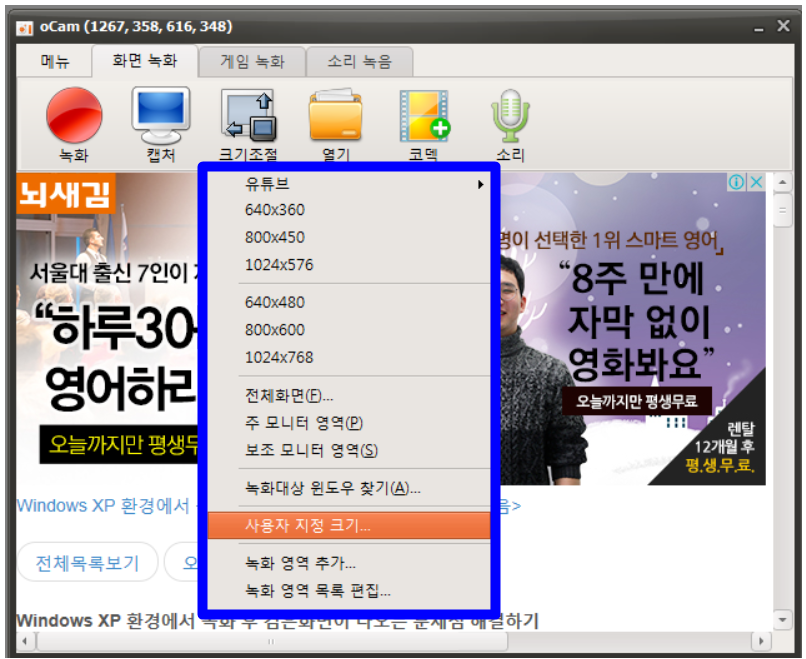
Task: Click the 전체목록보기 button
Action: (87, 563)
